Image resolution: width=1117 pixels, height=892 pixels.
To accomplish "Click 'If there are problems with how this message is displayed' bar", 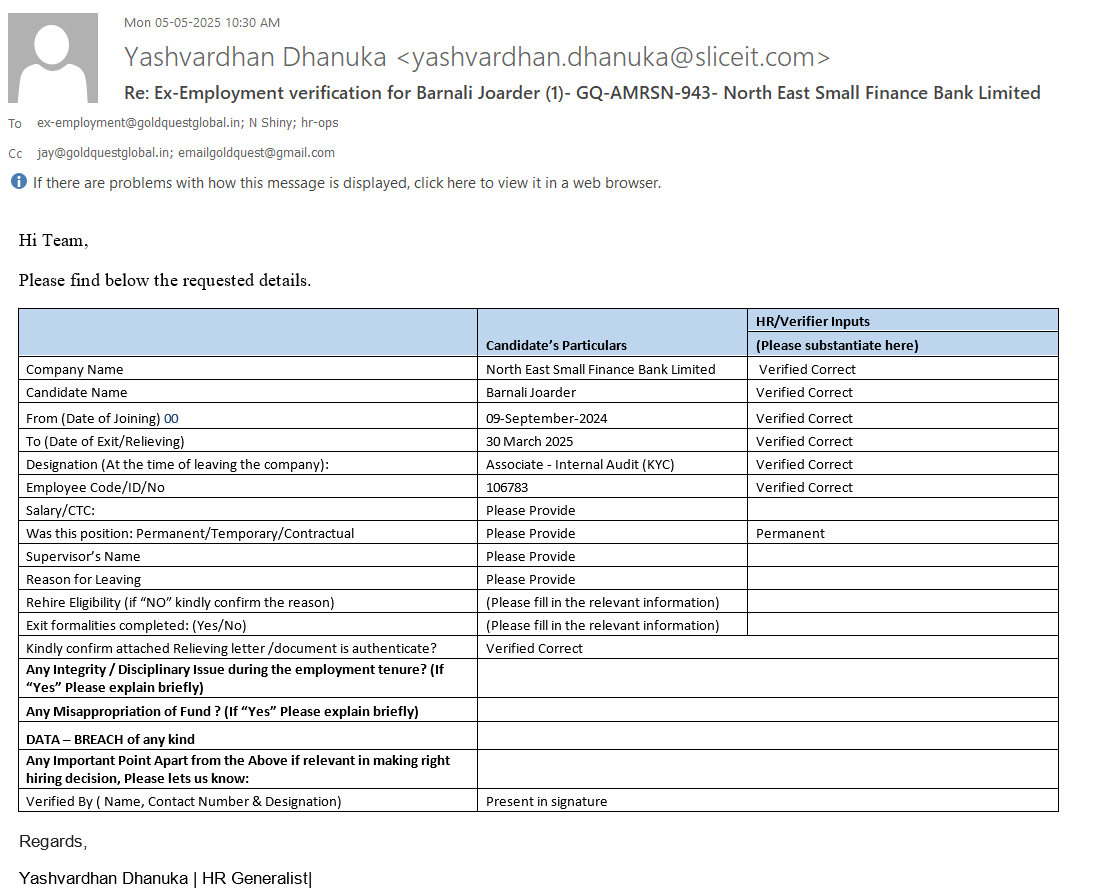I will 347,183.
